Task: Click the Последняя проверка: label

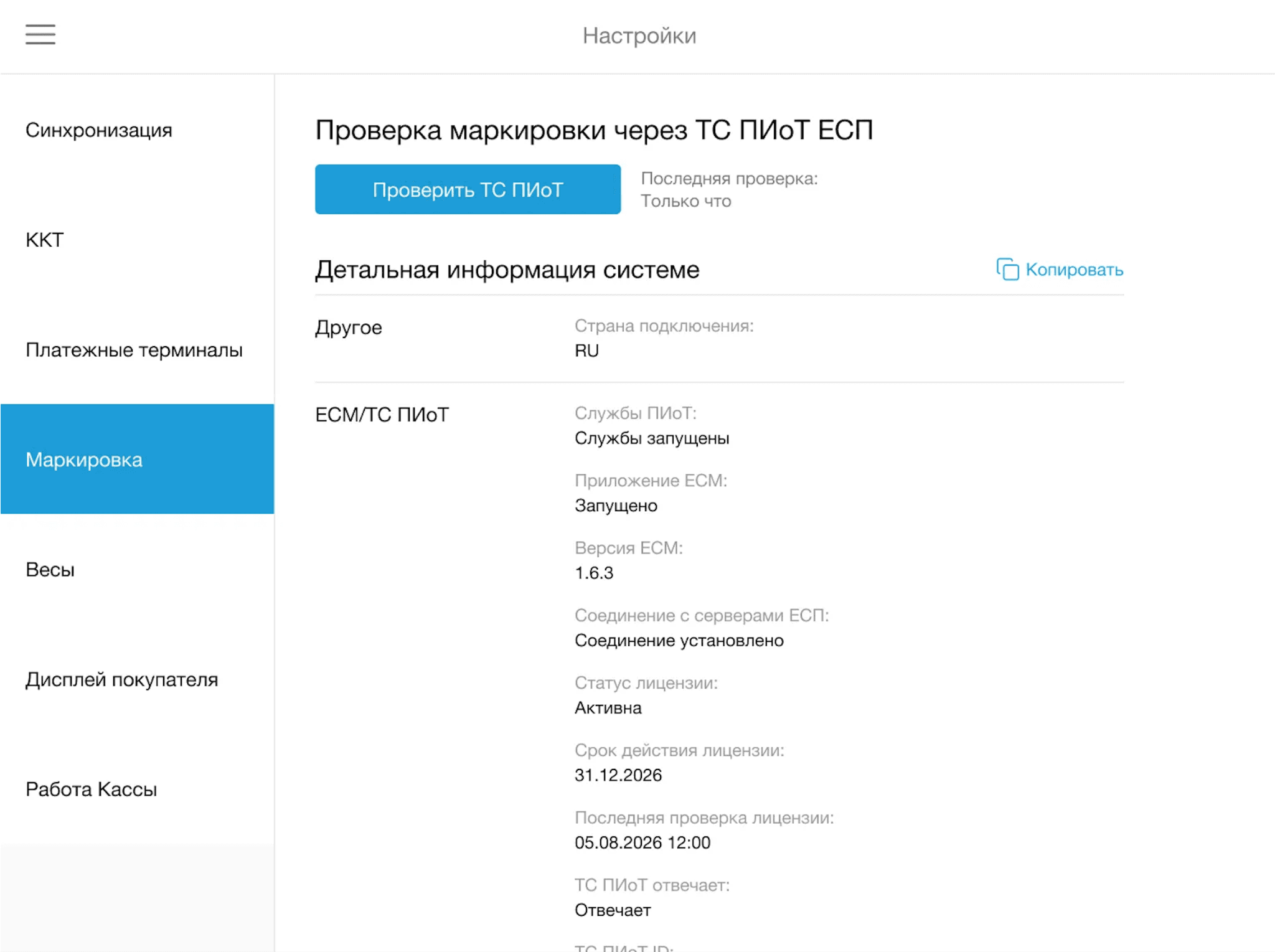Action: coord(729,179)
